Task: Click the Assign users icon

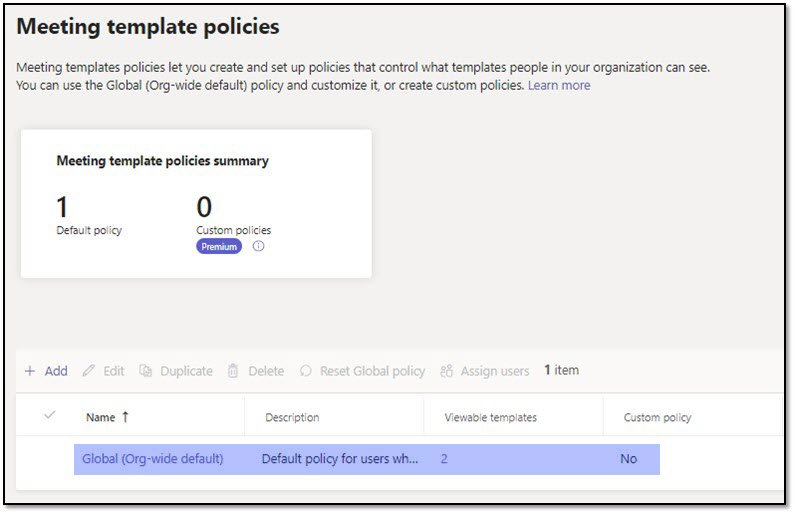Action: coord(447,371)
